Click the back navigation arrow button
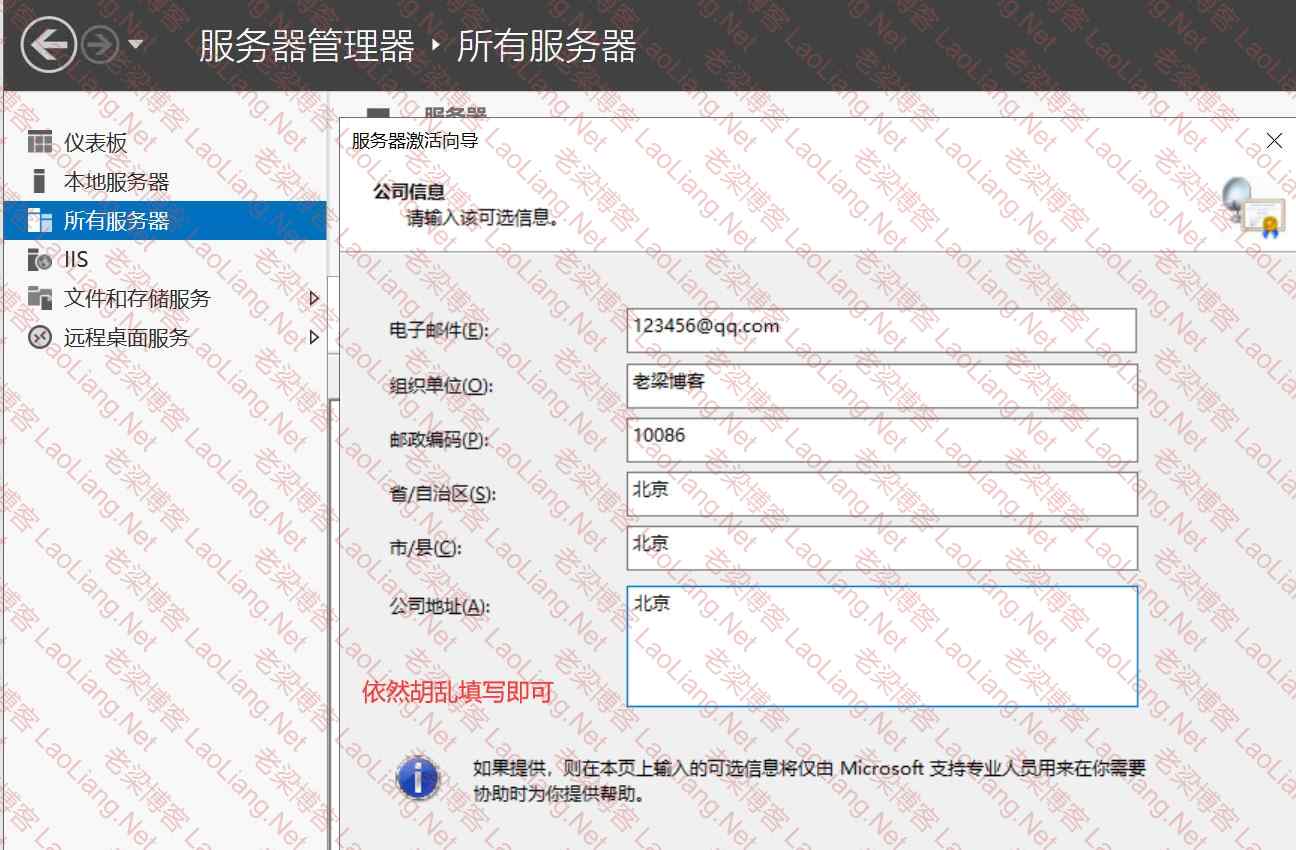The height and width of the screenshot is (850, 1296). [x=48, y=45]
